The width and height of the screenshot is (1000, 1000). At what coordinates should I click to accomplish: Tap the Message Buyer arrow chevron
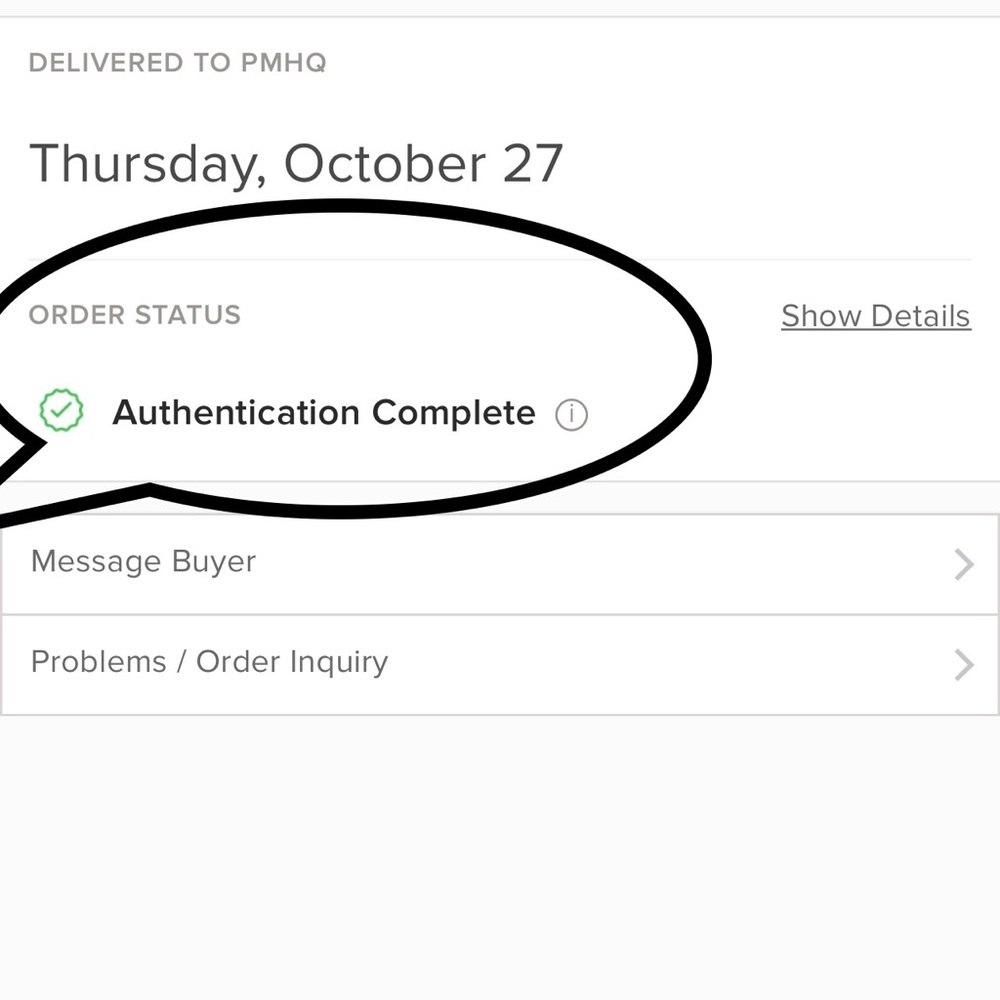964,565
